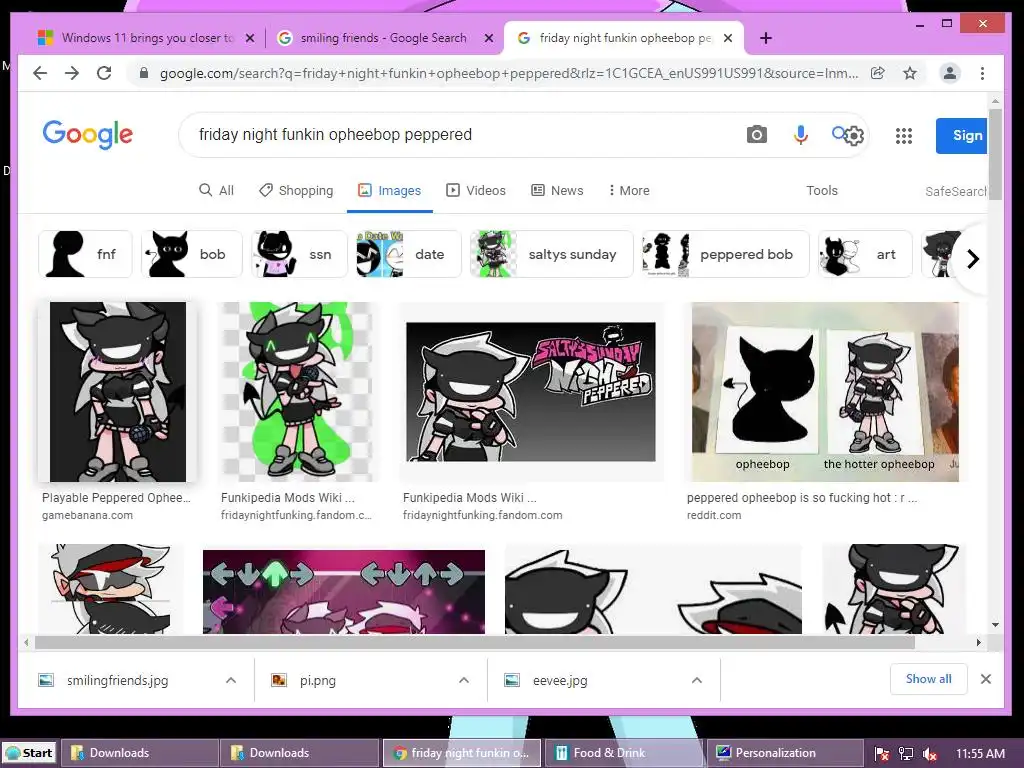The image size is (1024, 768).
Task: Select the Images results tab
Action: [x=389, y=191]
